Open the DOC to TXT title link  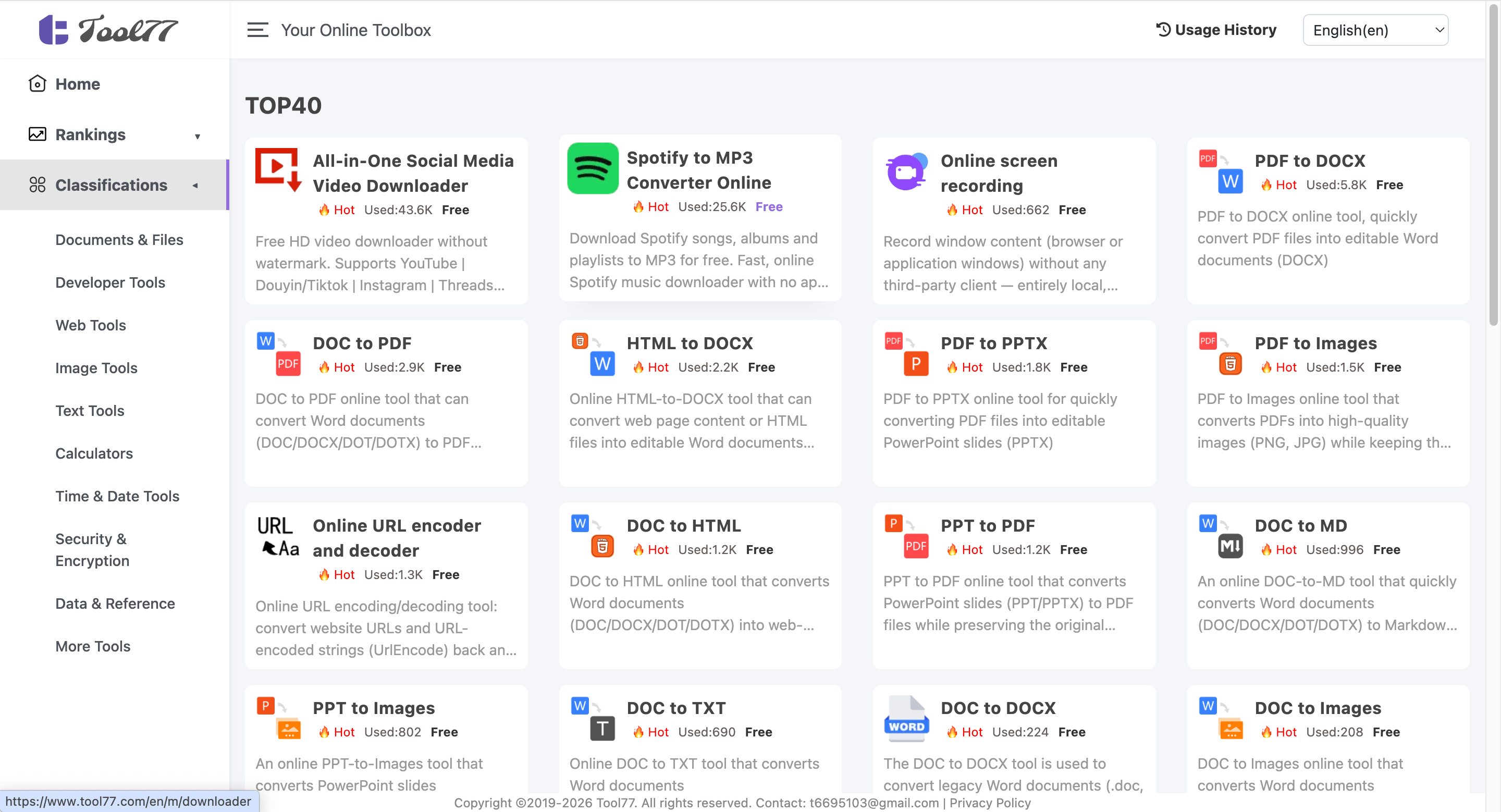(x=676, y=708)
